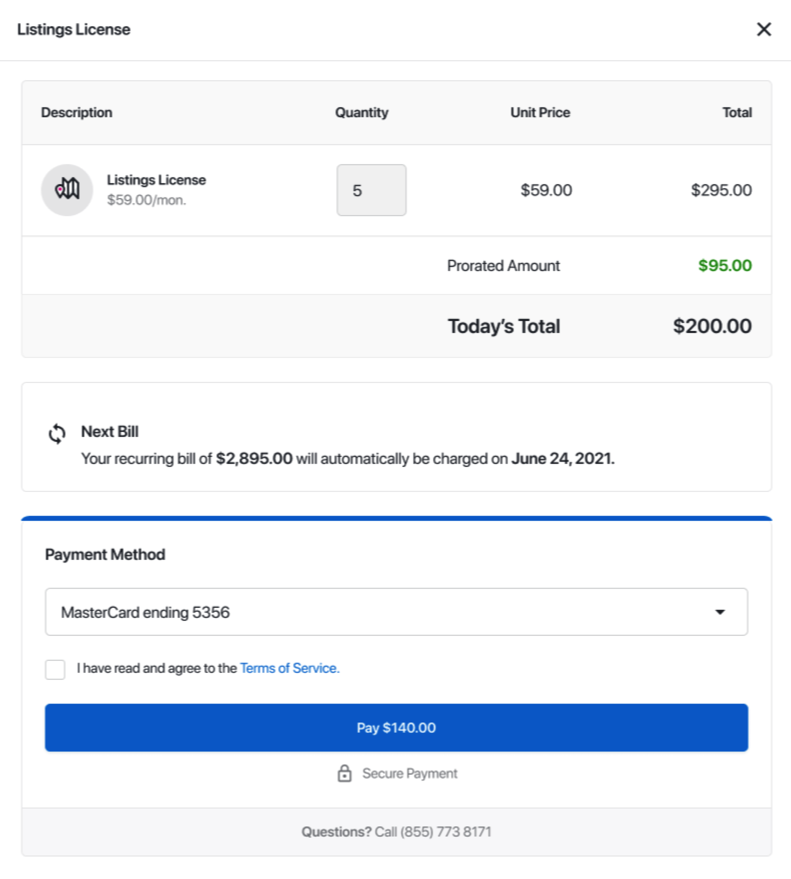The height and width of the screenshot is (879, 791).
Task: Click the recurring Next Bill refresh icon
Action: (57, 433)
